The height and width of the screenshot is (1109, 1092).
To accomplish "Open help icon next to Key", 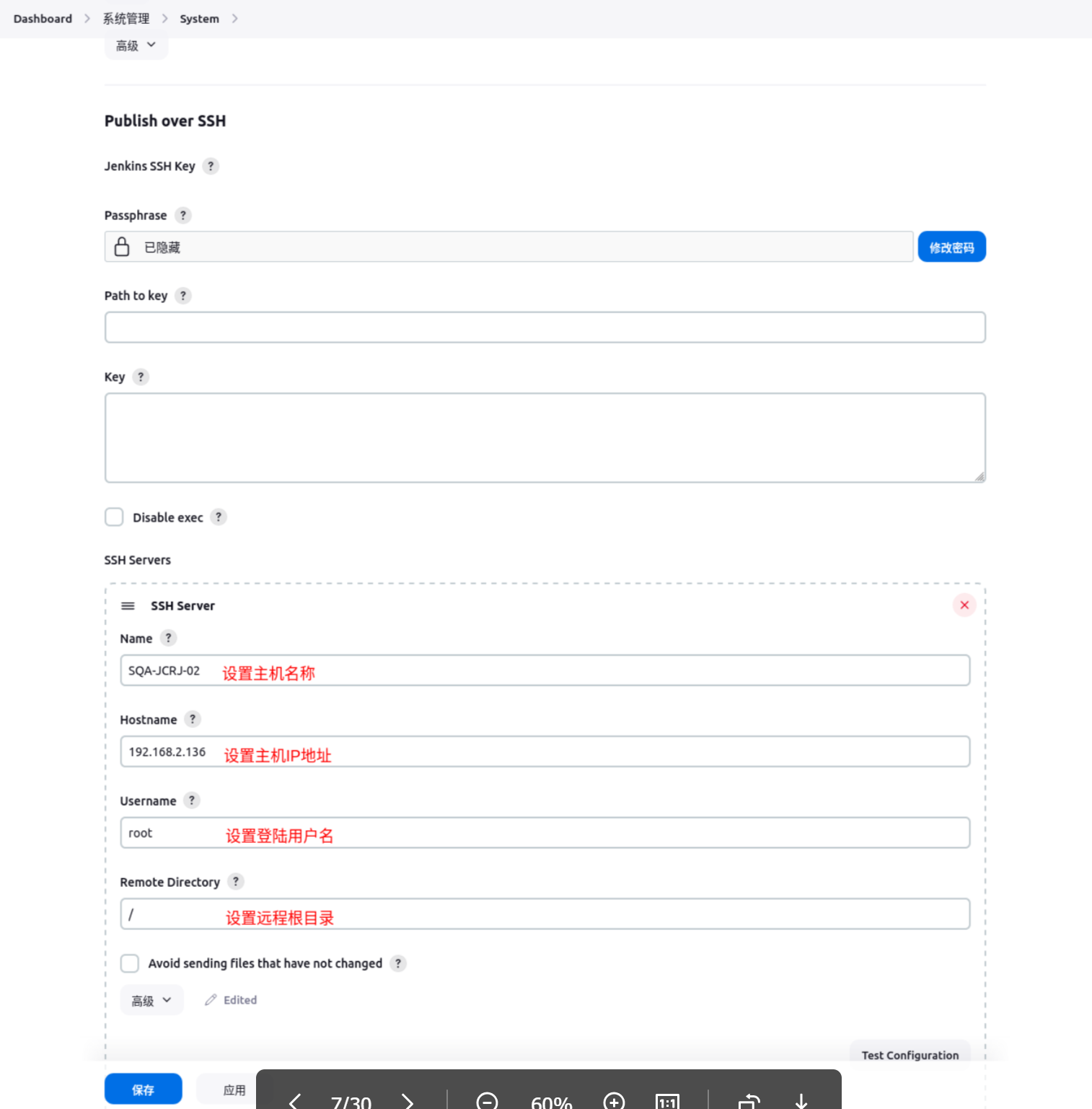I will click(141, 377).
